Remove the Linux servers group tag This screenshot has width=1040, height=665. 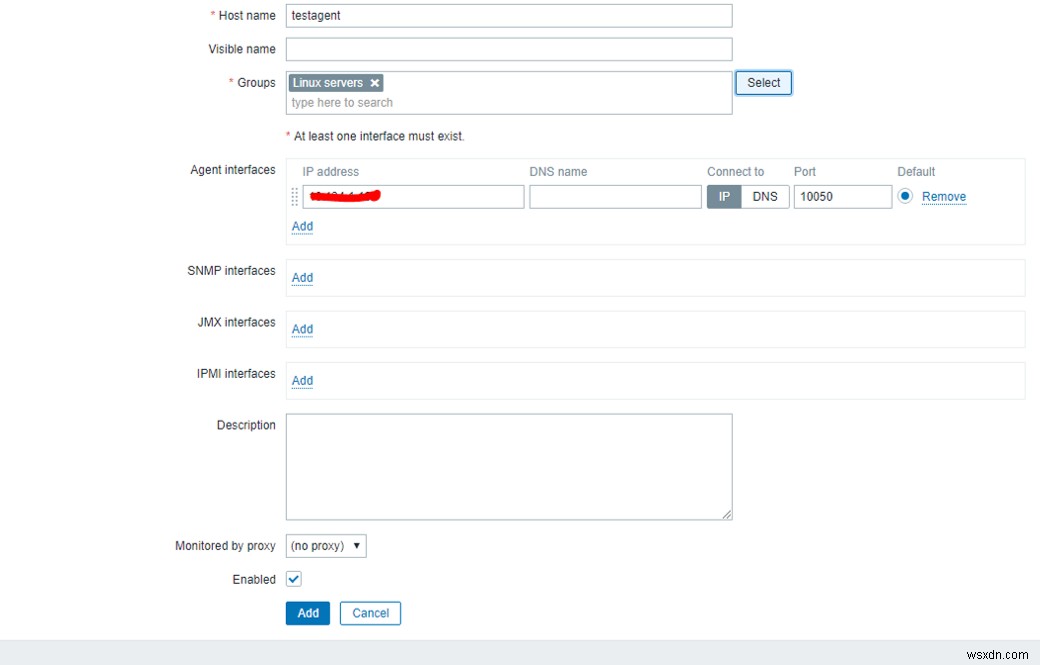[x=374, y=83]
